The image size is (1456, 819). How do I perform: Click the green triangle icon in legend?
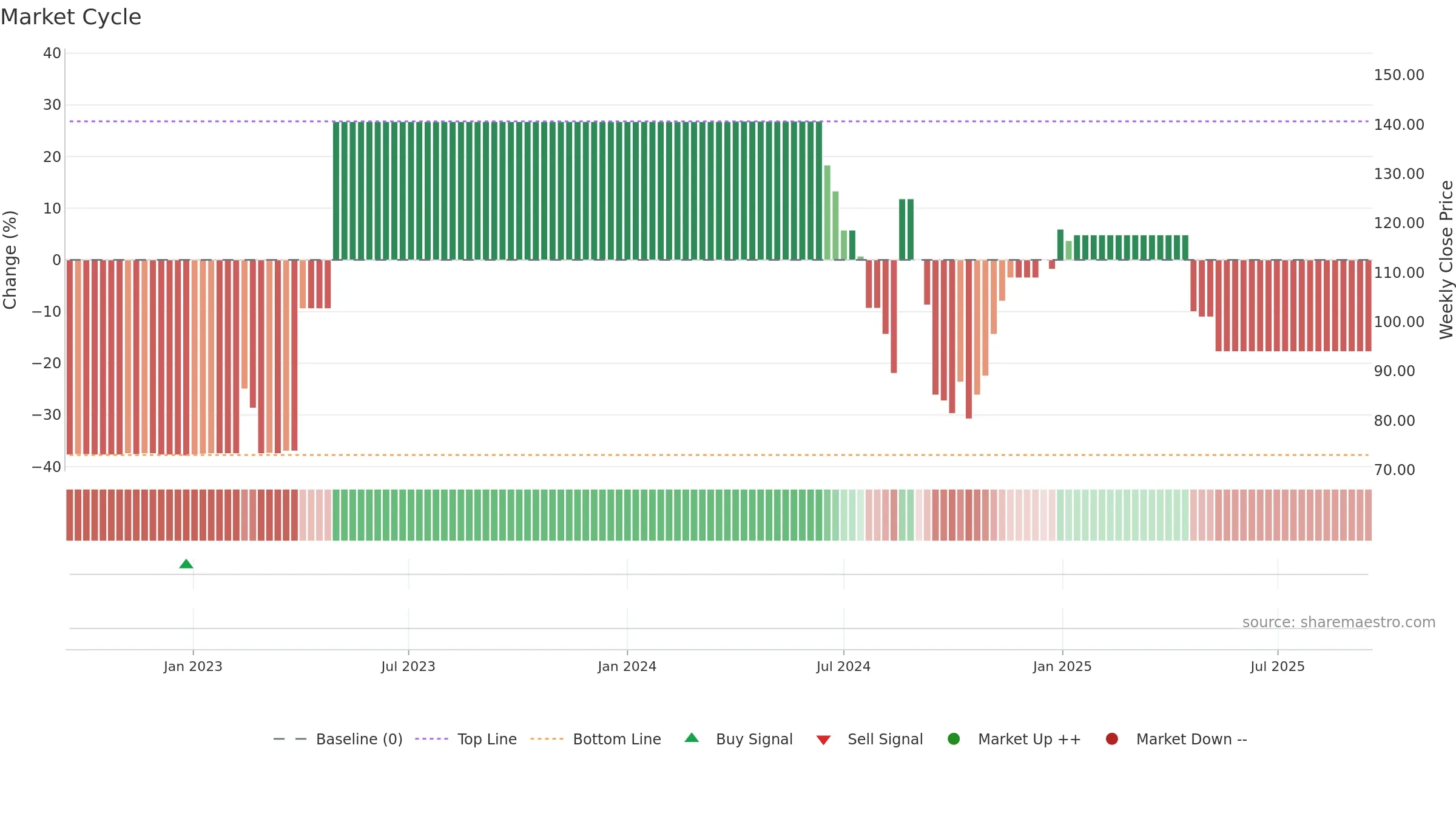tap(692, 738)
